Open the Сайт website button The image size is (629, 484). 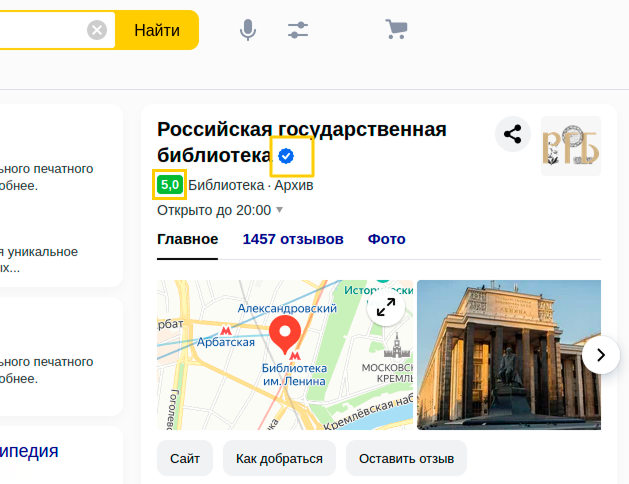pyautogui.click(x=185, y=459)
